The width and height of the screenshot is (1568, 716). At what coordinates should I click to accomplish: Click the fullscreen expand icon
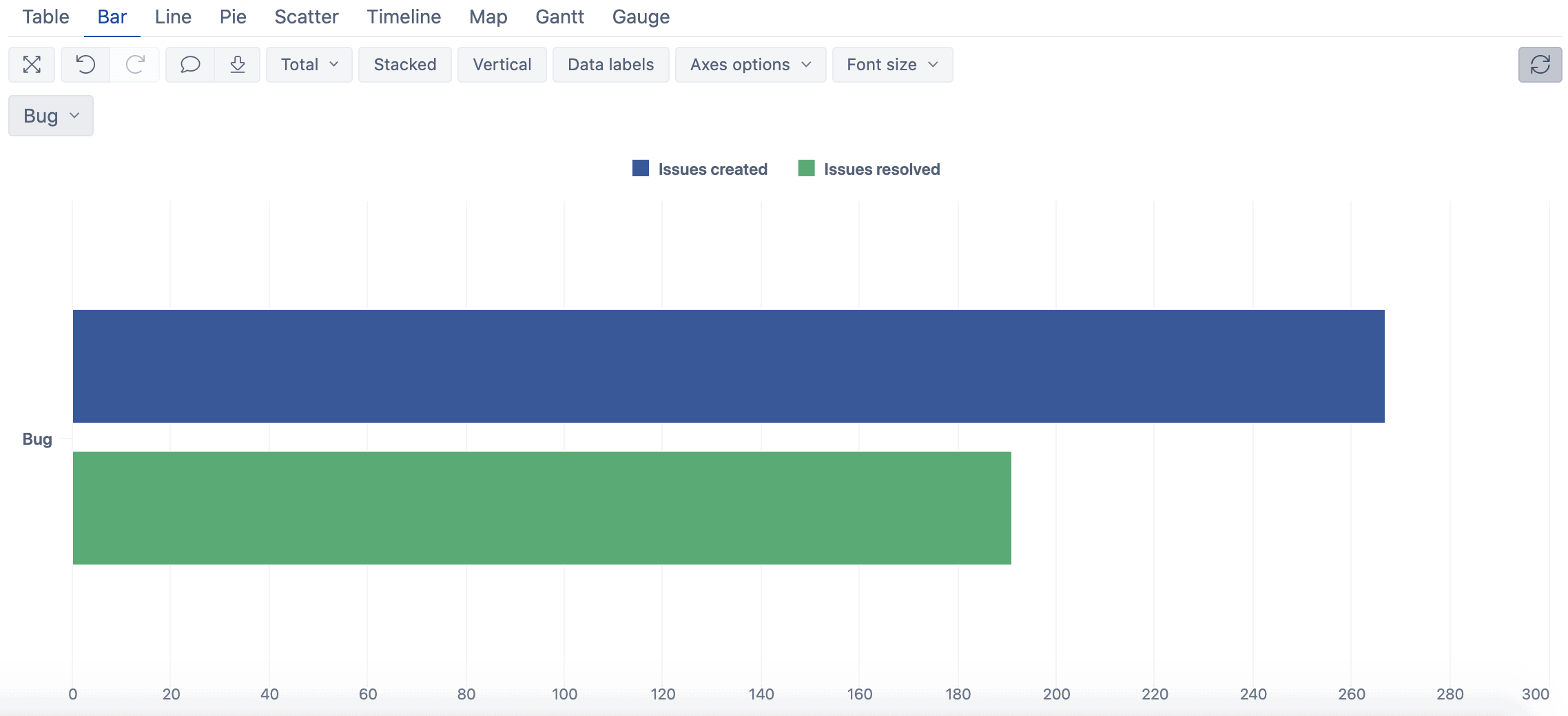coord(32,64)
